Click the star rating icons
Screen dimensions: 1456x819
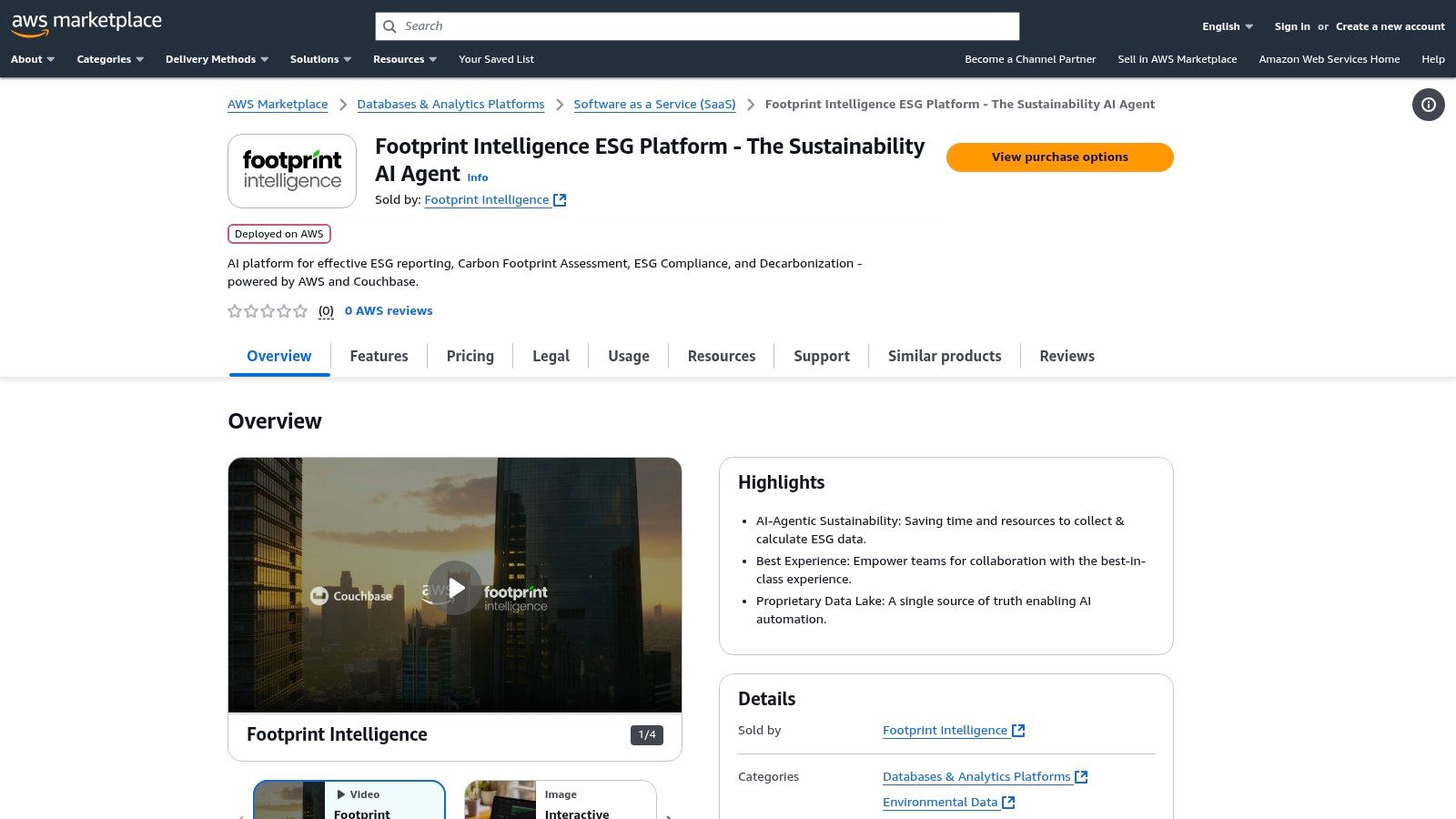[268, 311]
